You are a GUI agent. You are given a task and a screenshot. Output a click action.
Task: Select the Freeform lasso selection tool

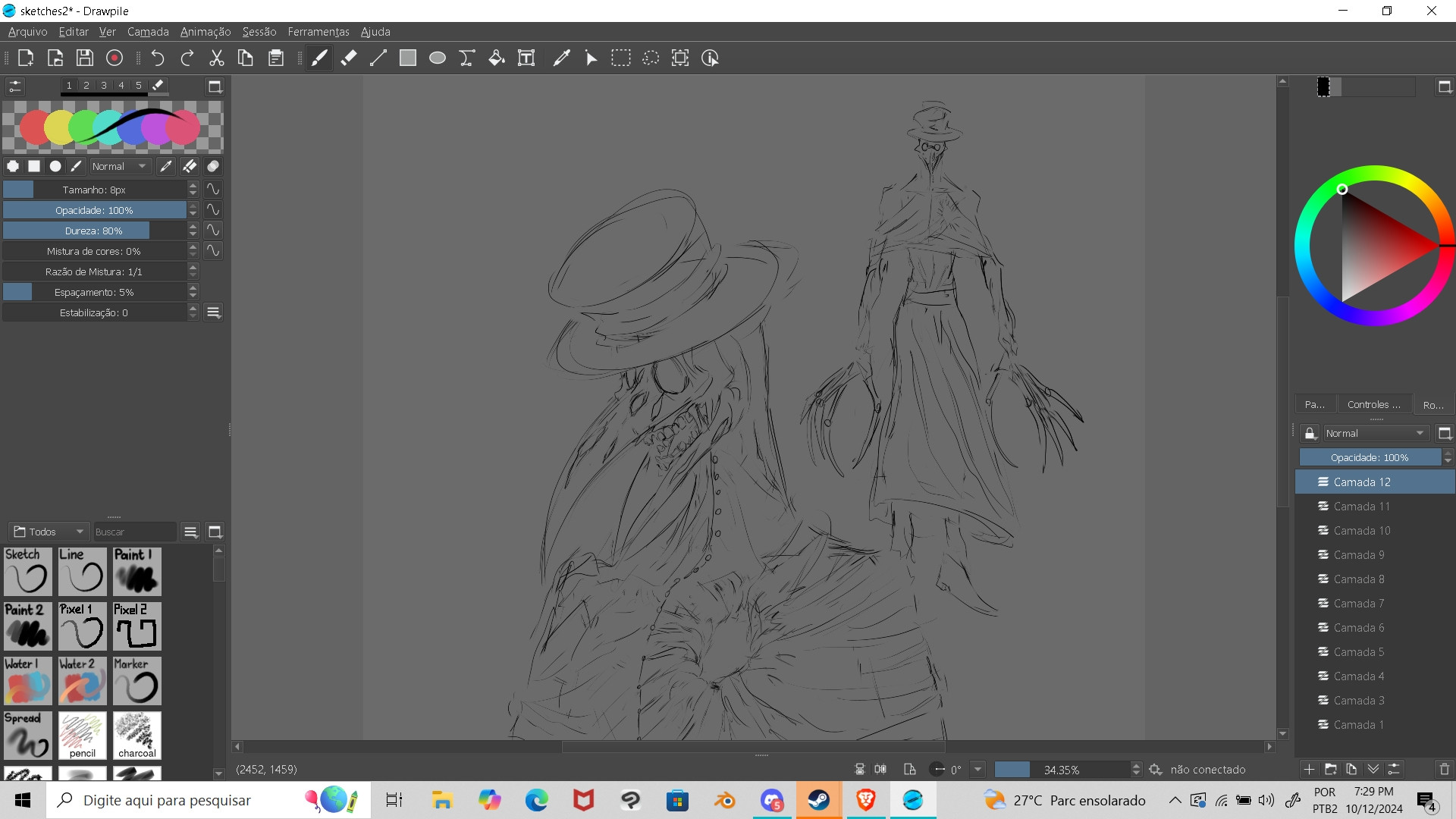pos(651,58)
